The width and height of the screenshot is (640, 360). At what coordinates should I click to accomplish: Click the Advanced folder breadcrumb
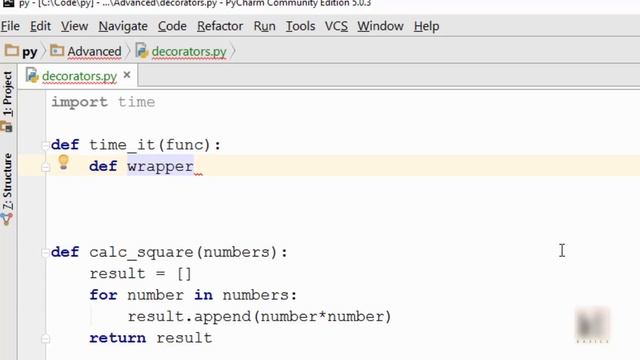tap(94, 52)
